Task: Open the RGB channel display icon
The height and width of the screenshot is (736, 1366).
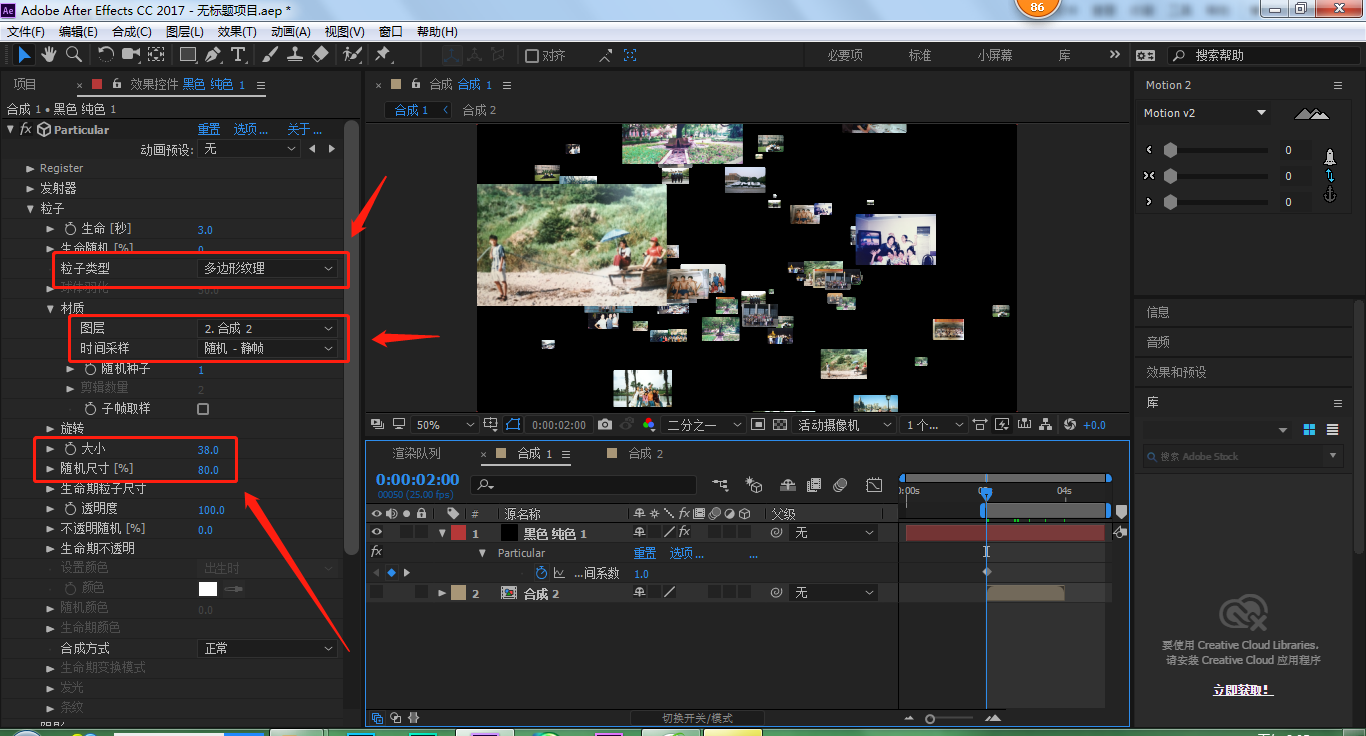Action: point(649,425)
